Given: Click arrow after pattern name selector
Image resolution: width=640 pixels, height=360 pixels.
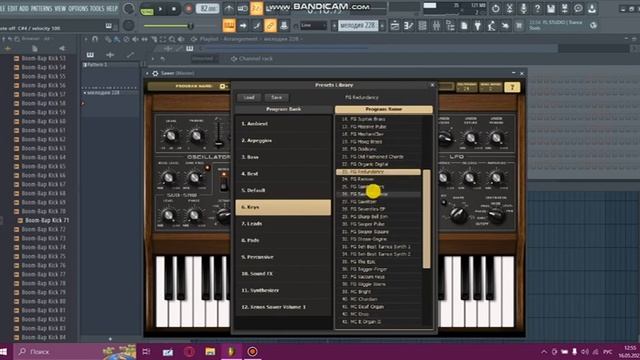Looking at the screenshot, I should 382,26.
